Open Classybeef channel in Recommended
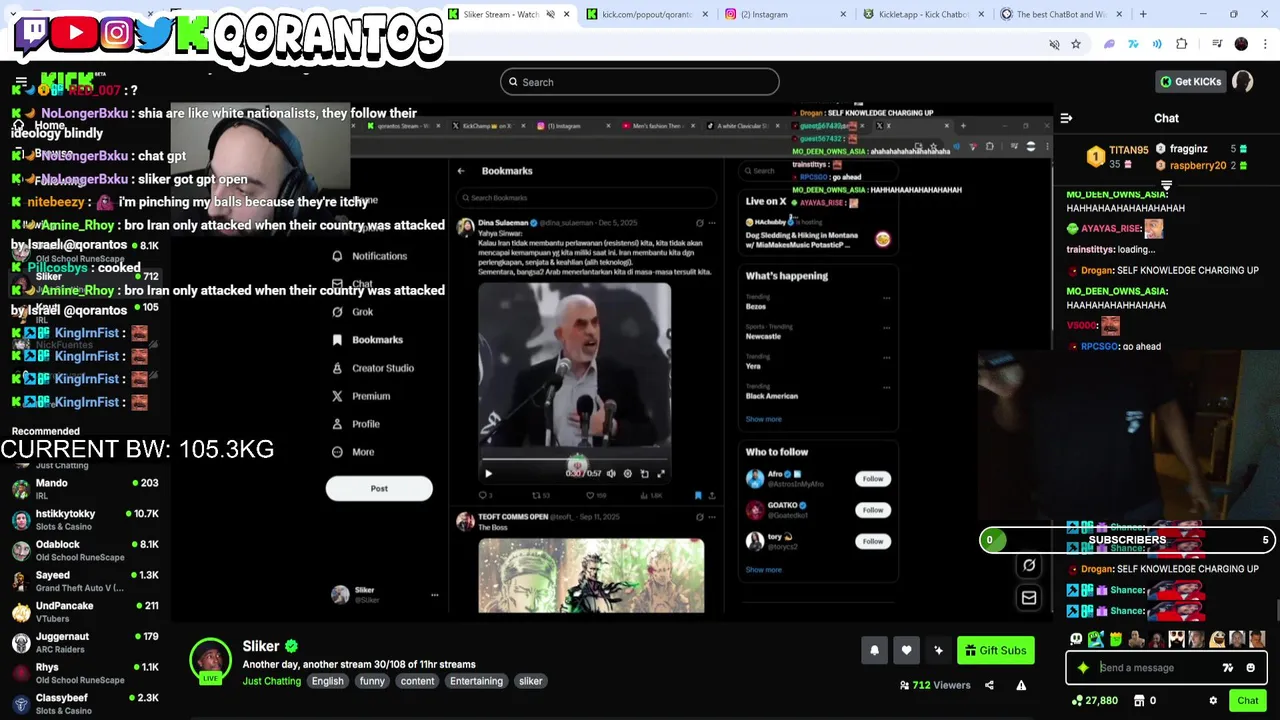The width and height of the screenshot is (1280, 720). coord(85,704)
